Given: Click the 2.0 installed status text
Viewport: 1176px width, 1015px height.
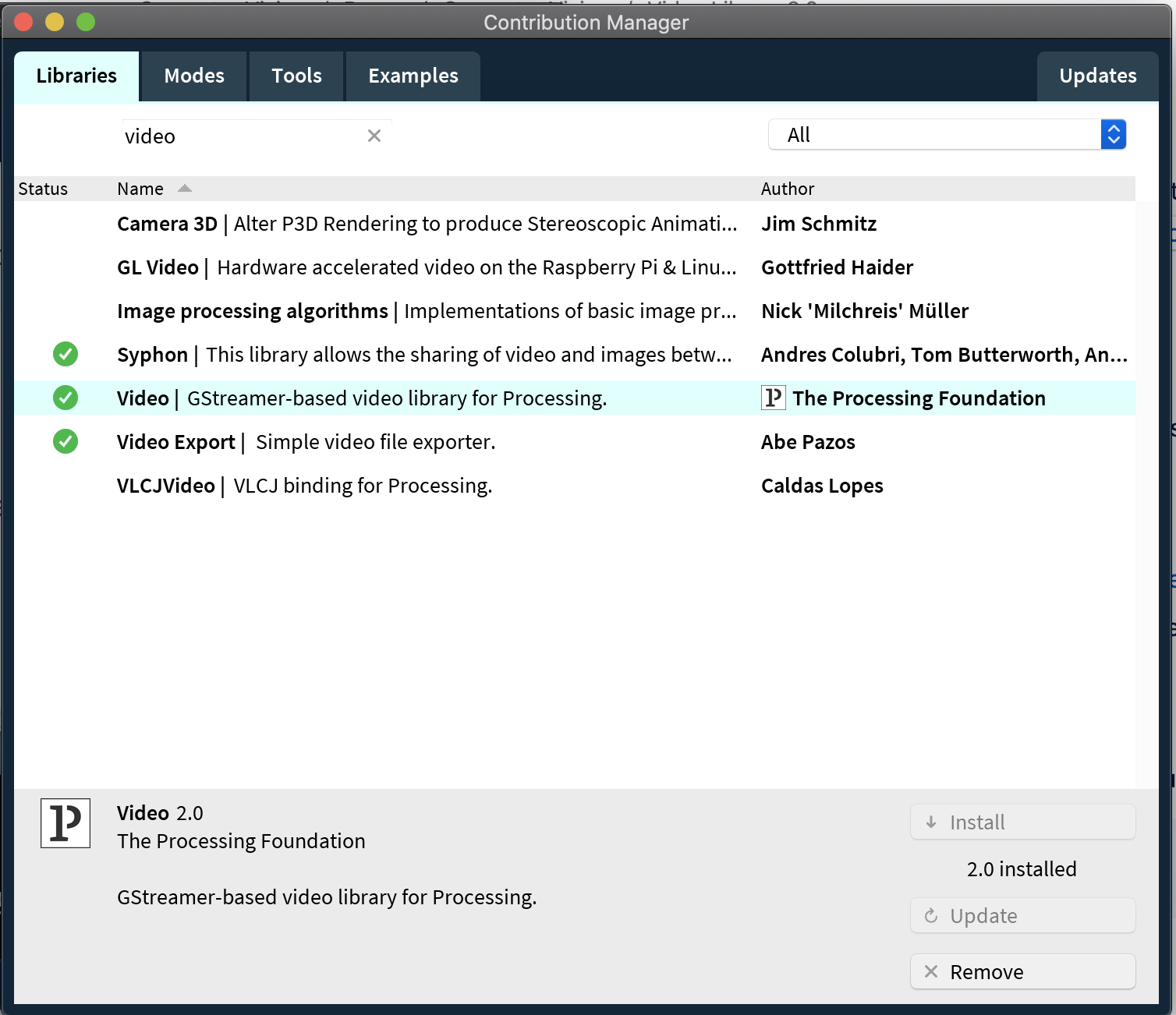Looking at the screenshot, I should point(1022,869).
